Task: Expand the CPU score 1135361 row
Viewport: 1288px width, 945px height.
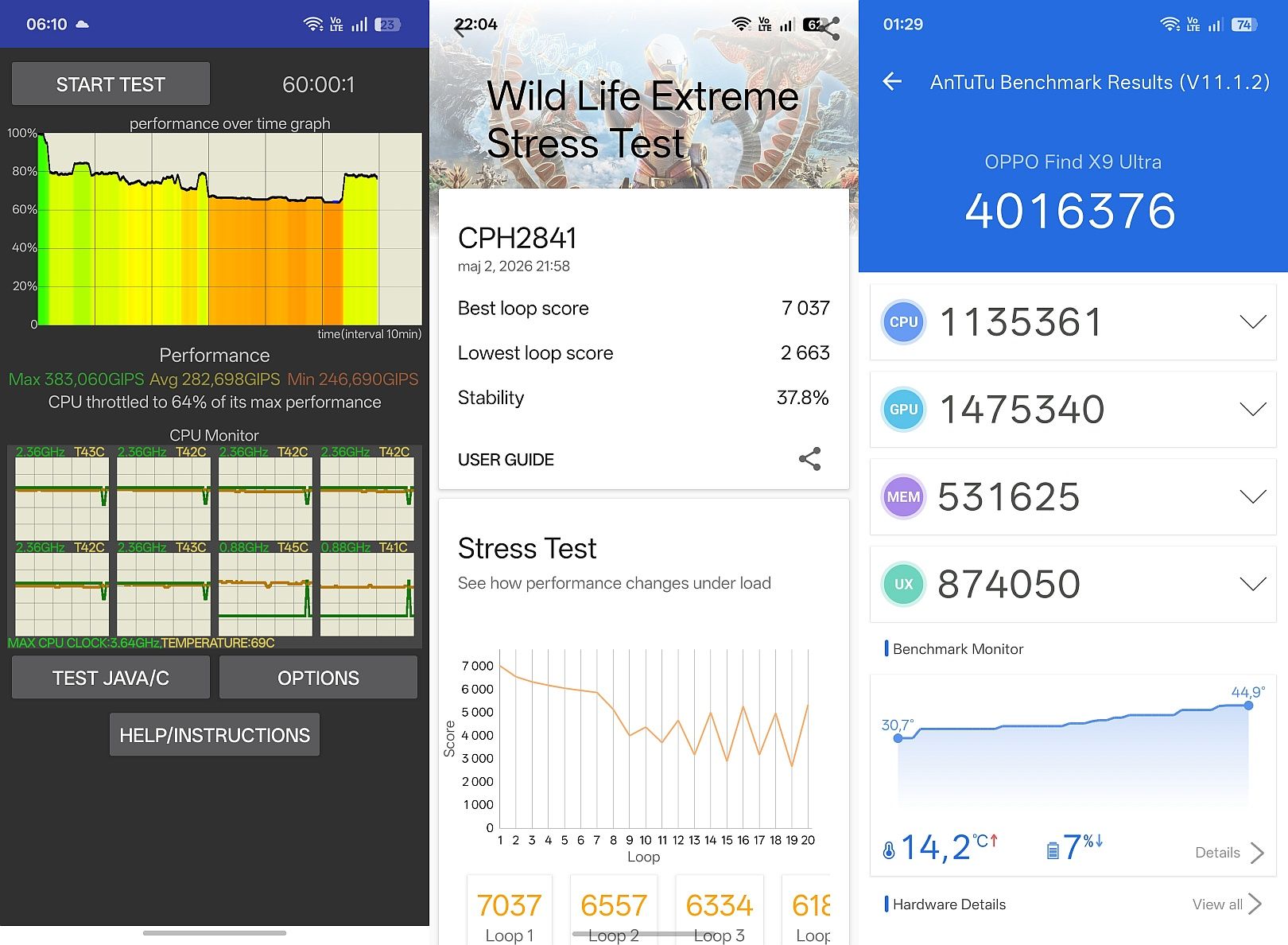Action: [1073, 322]
